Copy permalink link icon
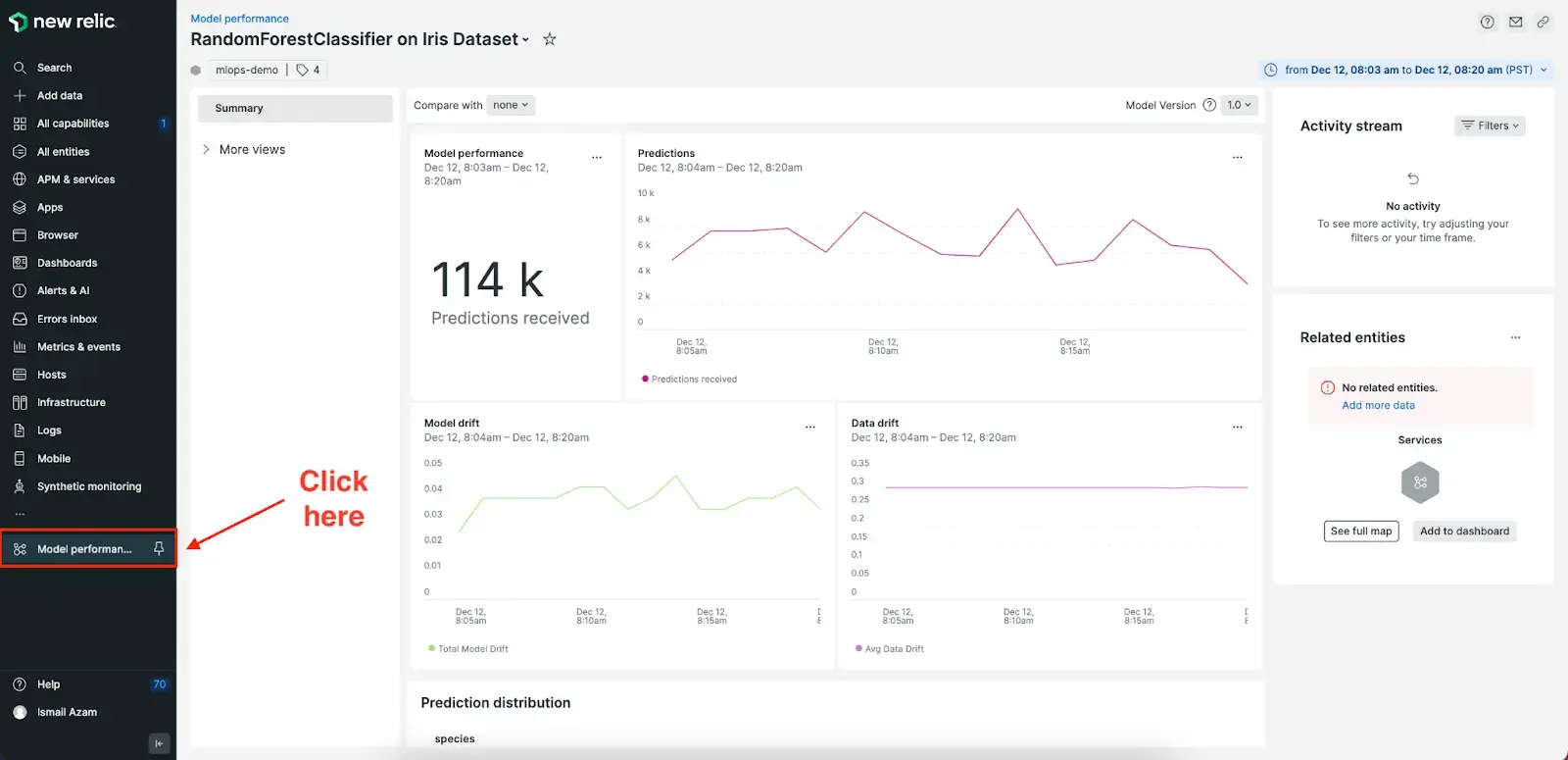Screen dimensions: 1568x760 point(1543,22)
